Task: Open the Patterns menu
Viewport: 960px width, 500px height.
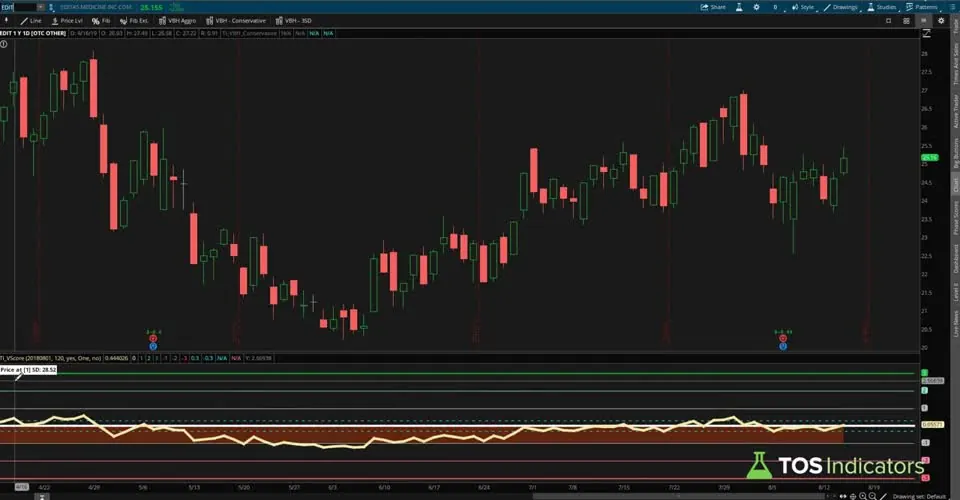Action: pyautogui.click(x=921, y=7)
